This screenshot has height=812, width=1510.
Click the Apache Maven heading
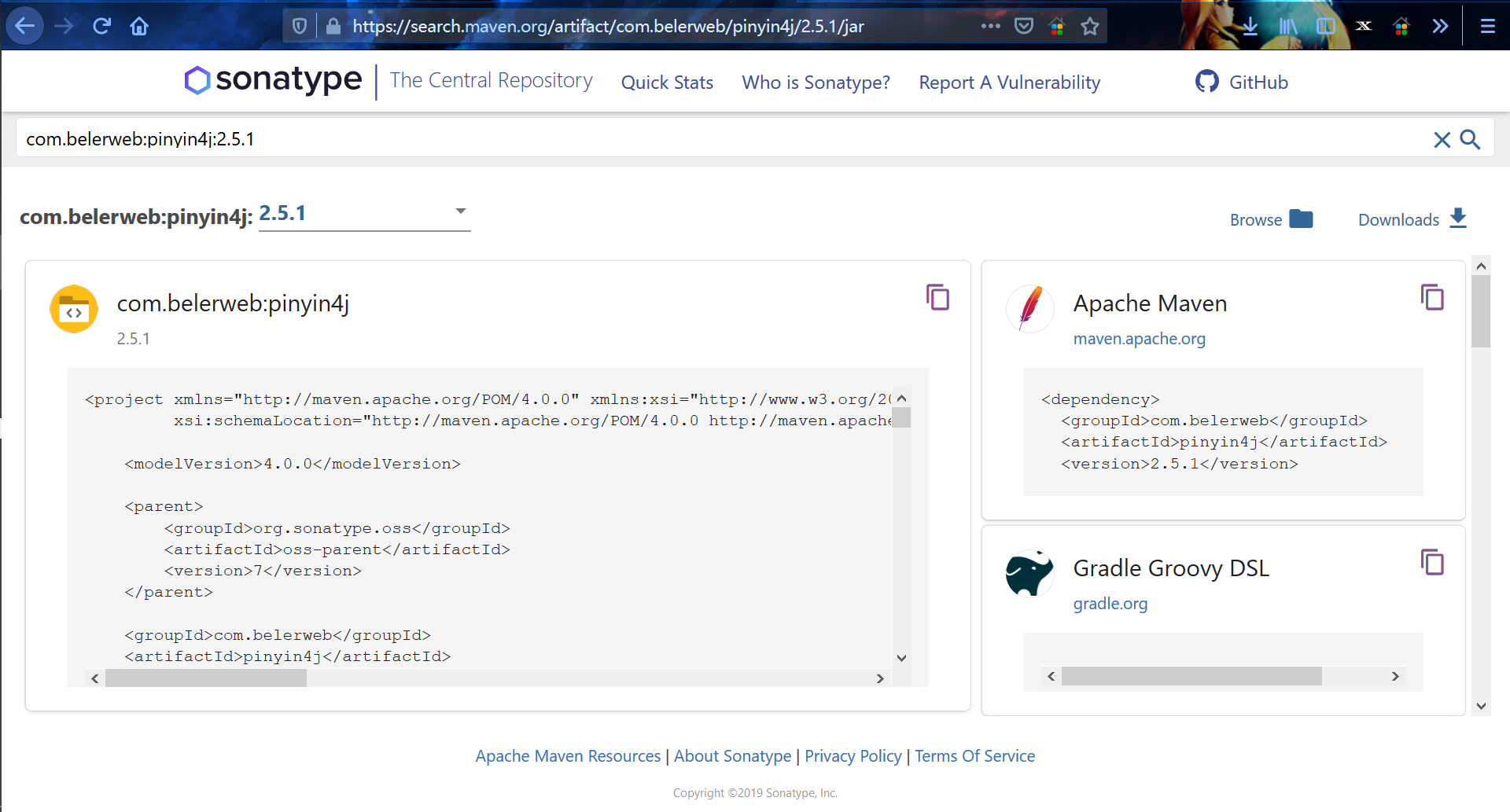pyautogui.click(x=1150, y=303)
